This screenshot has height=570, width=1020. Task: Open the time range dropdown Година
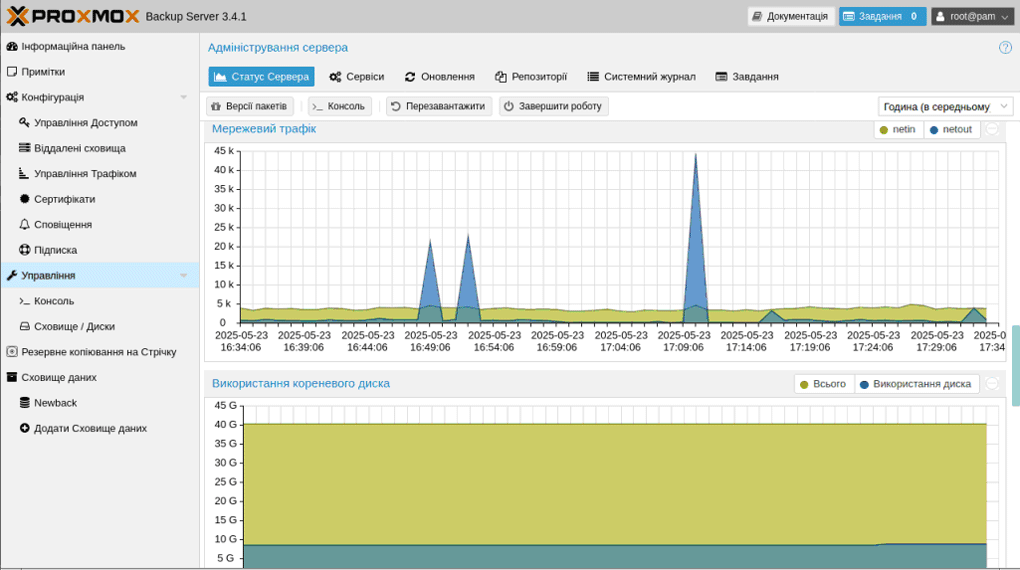944,107
